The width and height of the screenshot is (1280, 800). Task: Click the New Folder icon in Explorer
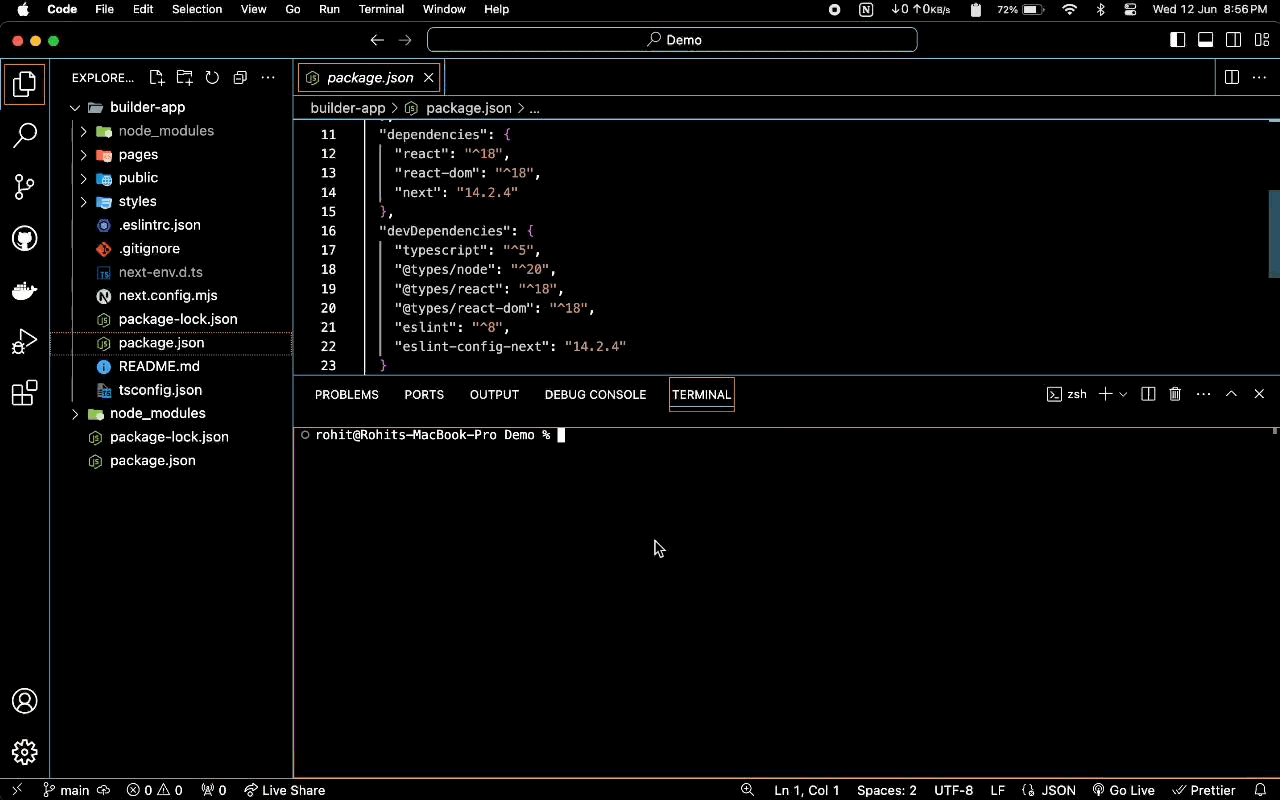click(x=185, y=78)
